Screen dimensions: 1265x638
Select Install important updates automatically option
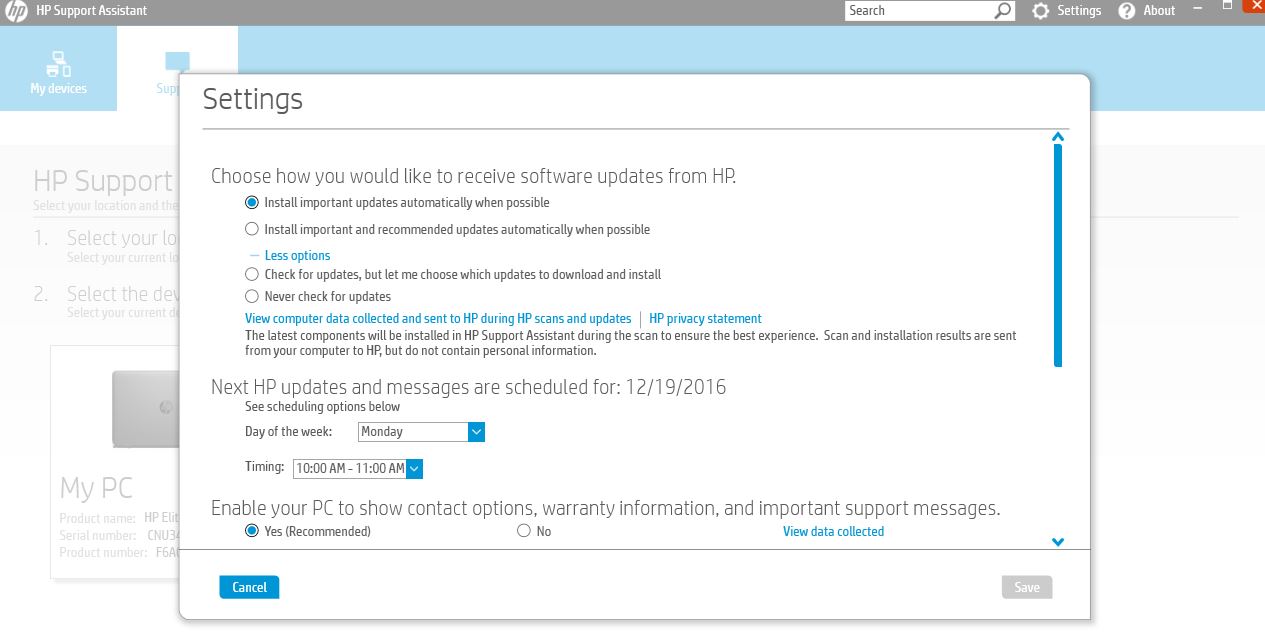tap(252, 202)
